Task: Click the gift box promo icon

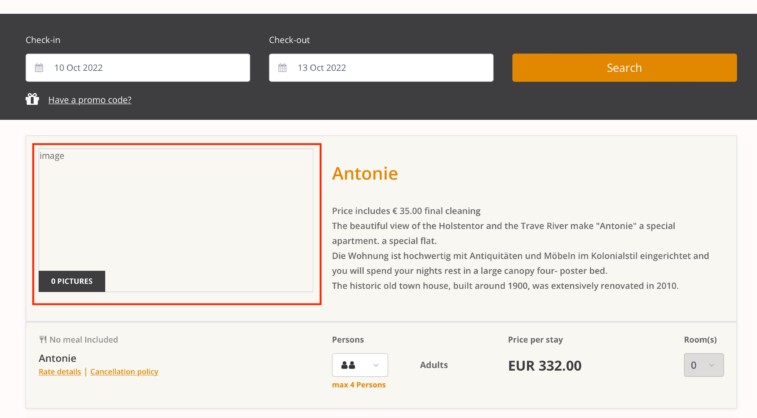Action: 32,99
